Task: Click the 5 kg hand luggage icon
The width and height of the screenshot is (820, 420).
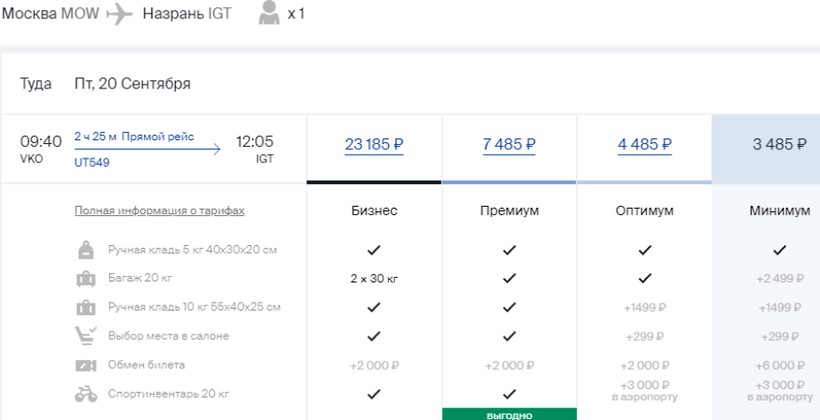Action: pos(86,250)
